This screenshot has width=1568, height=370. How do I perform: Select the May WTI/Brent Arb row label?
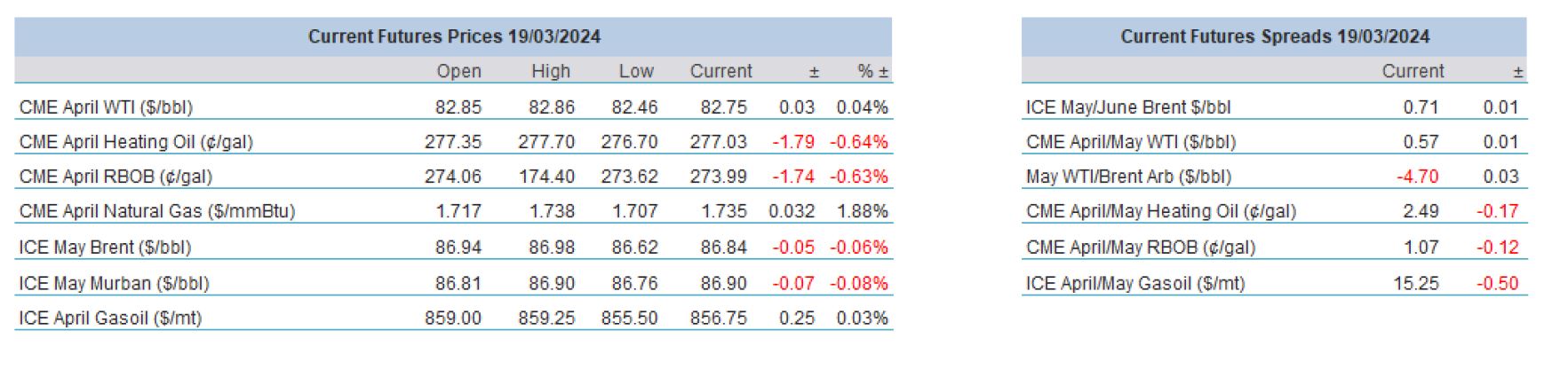[1128, 177]
